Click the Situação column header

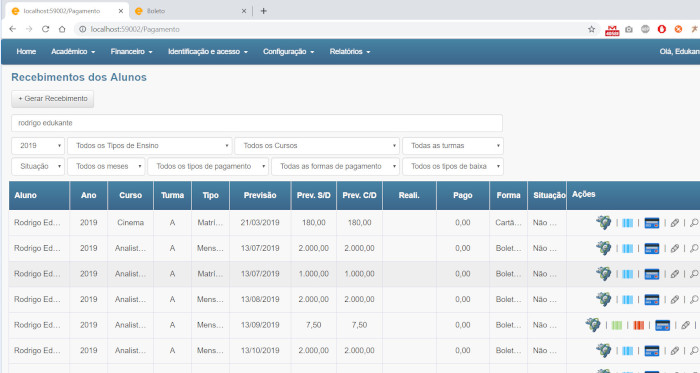(x=547, y=195)
